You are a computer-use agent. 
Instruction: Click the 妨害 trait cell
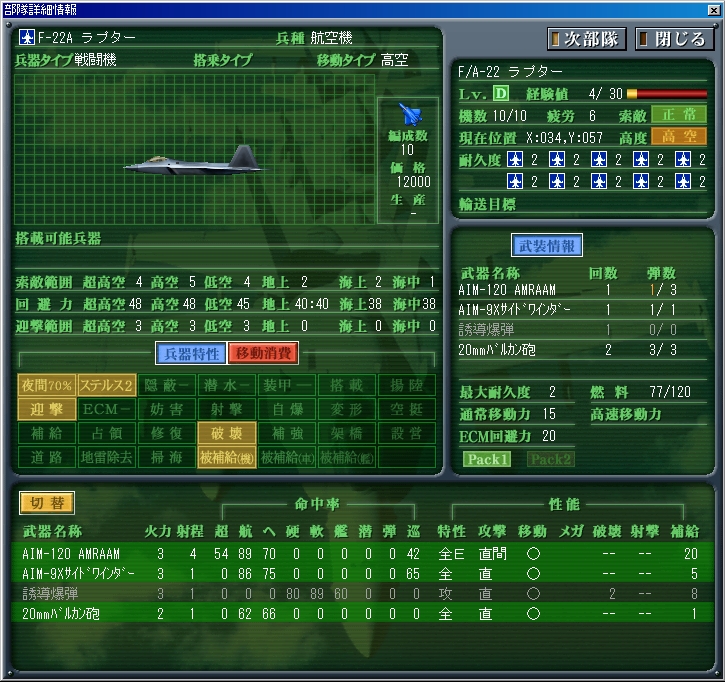(166, 410)
